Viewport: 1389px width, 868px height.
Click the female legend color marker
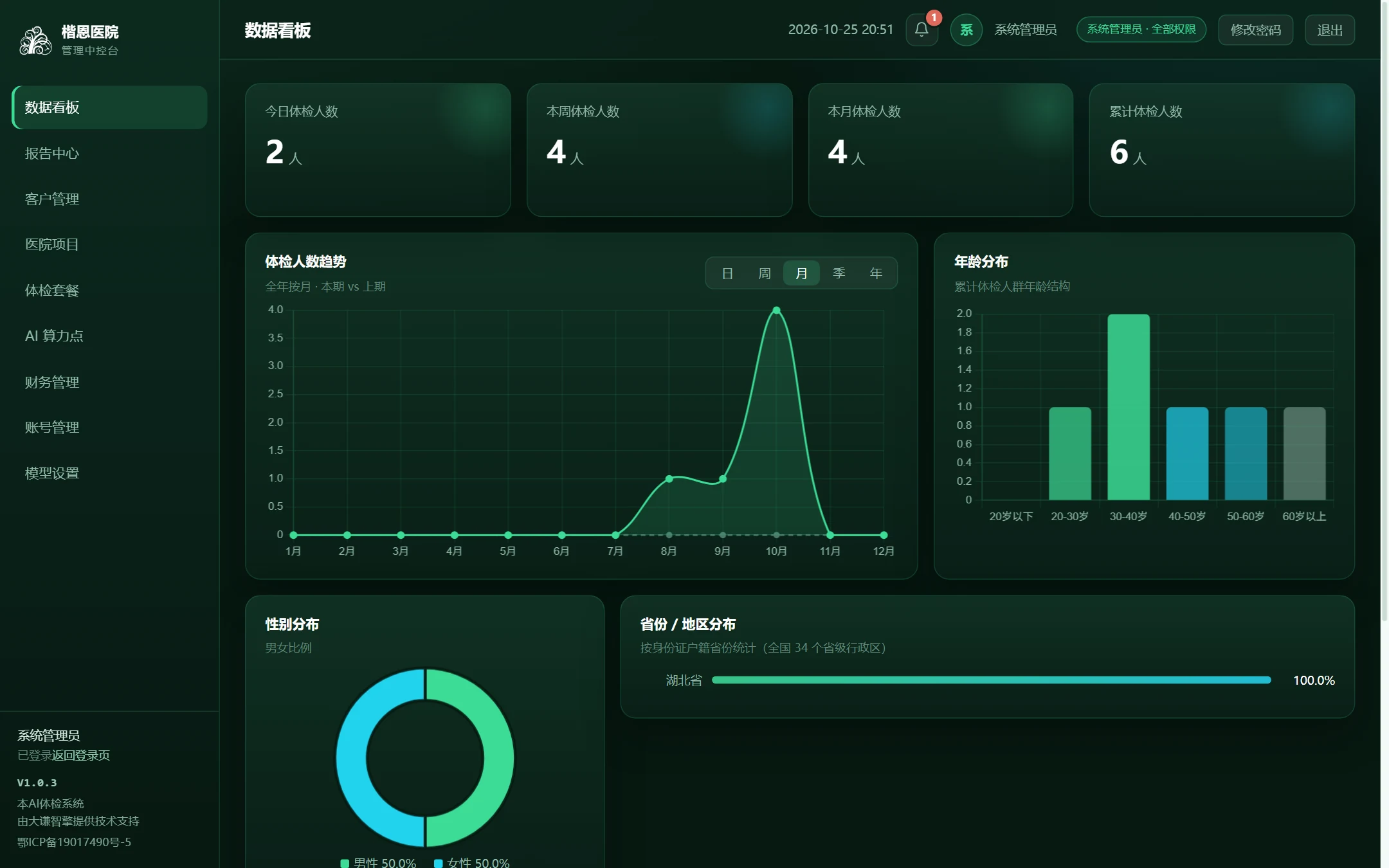[439, 863]
